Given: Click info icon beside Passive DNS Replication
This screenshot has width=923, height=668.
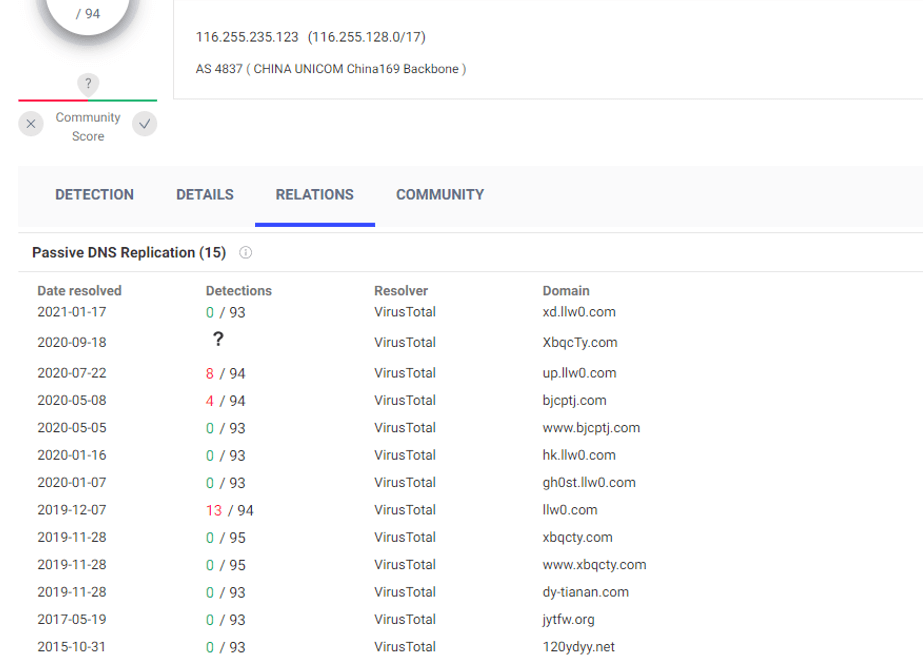Looking at the screenshot, I should pos(246,253).
